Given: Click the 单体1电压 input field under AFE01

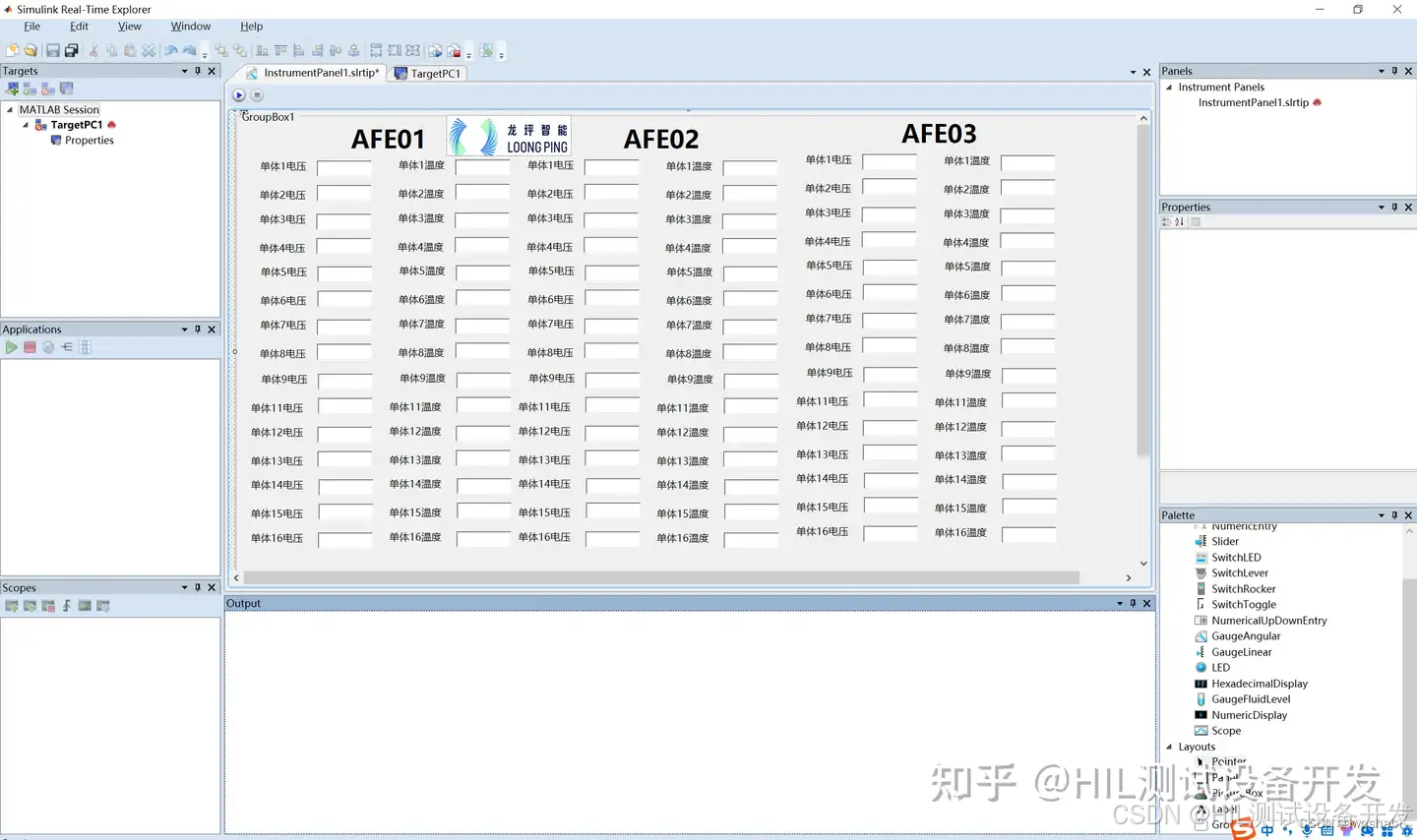Looking at the screenshot, I should tap(343, 167).
